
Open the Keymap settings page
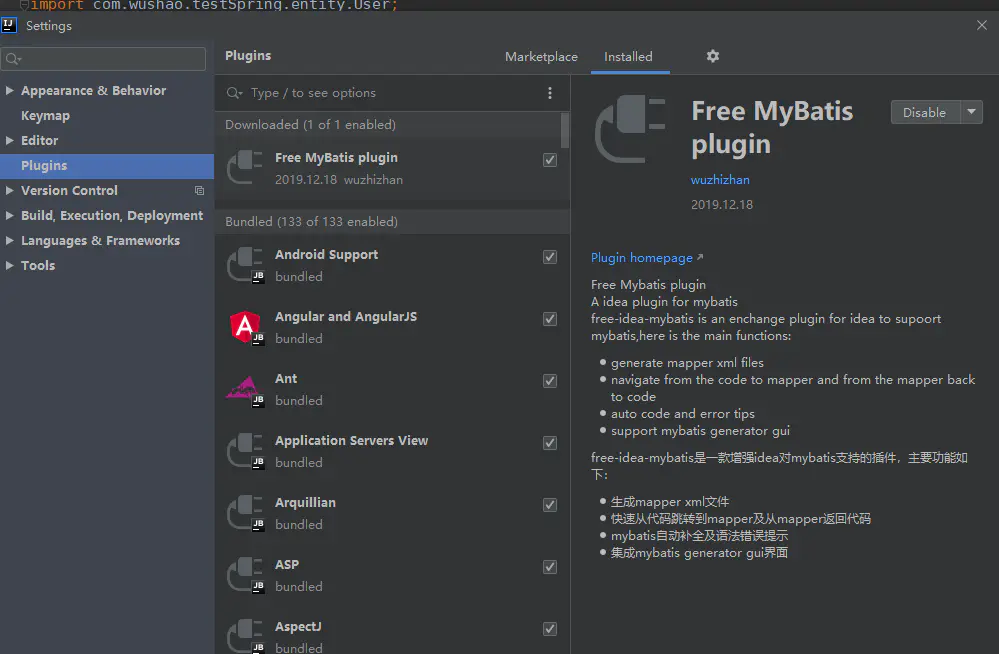click(x=45, y=115)
